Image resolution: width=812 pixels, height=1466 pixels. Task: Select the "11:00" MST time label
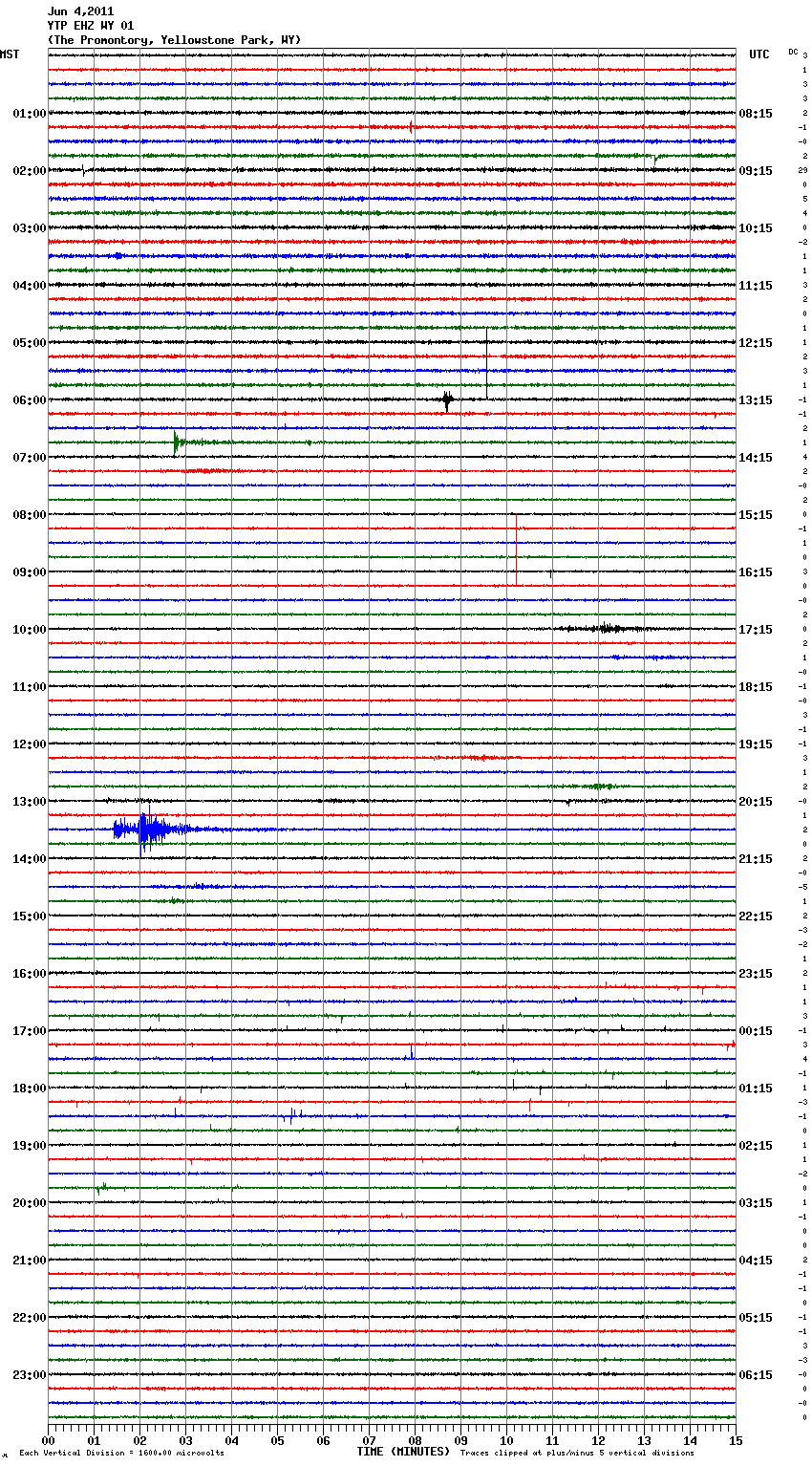pyautogui.click(x=30, y=687)
